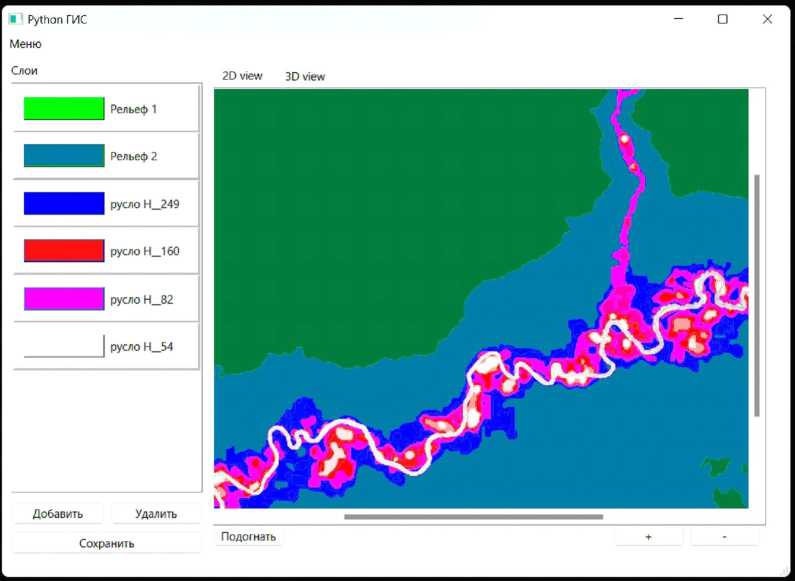Switch to the 3D view tab
Image resolution: width=795 pixels, height=581 pixels.
pos(305,77)
